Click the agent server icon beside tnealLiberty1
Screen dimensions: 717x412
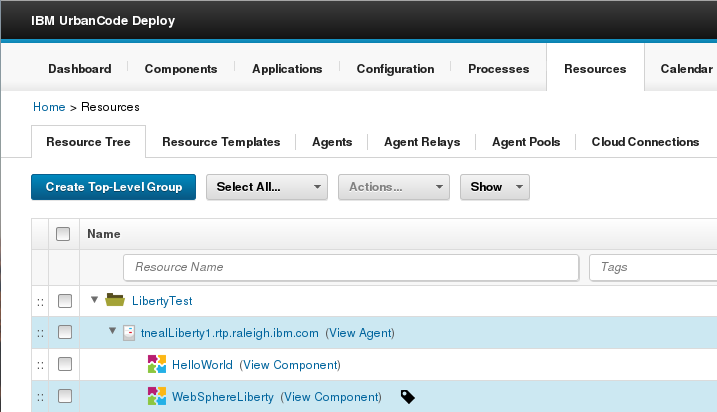click(128, 332)
